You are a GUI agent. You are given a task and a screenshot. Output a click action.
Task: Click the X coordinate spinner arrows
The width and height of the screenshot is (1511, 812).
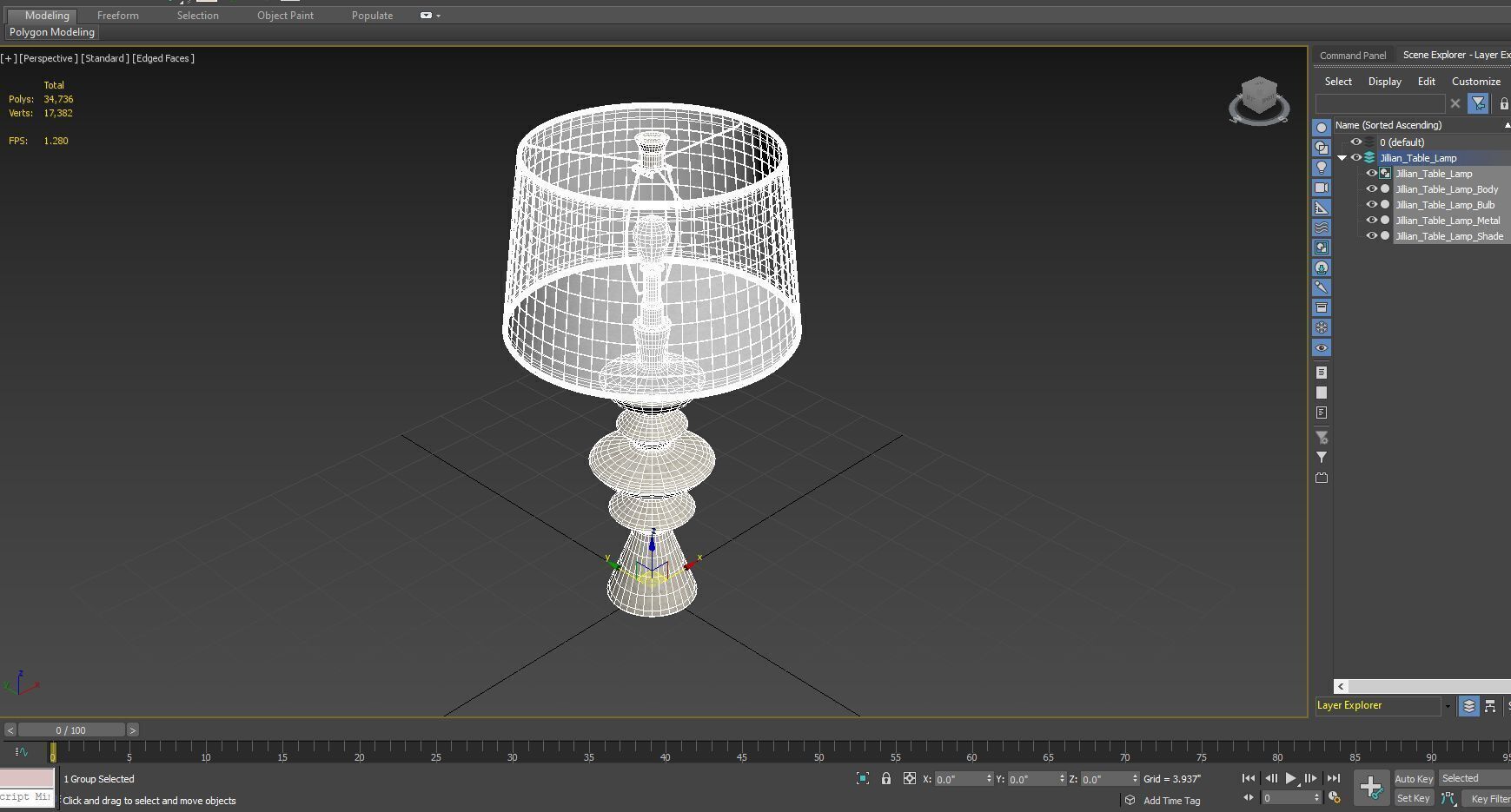click(x=989, y=779)
